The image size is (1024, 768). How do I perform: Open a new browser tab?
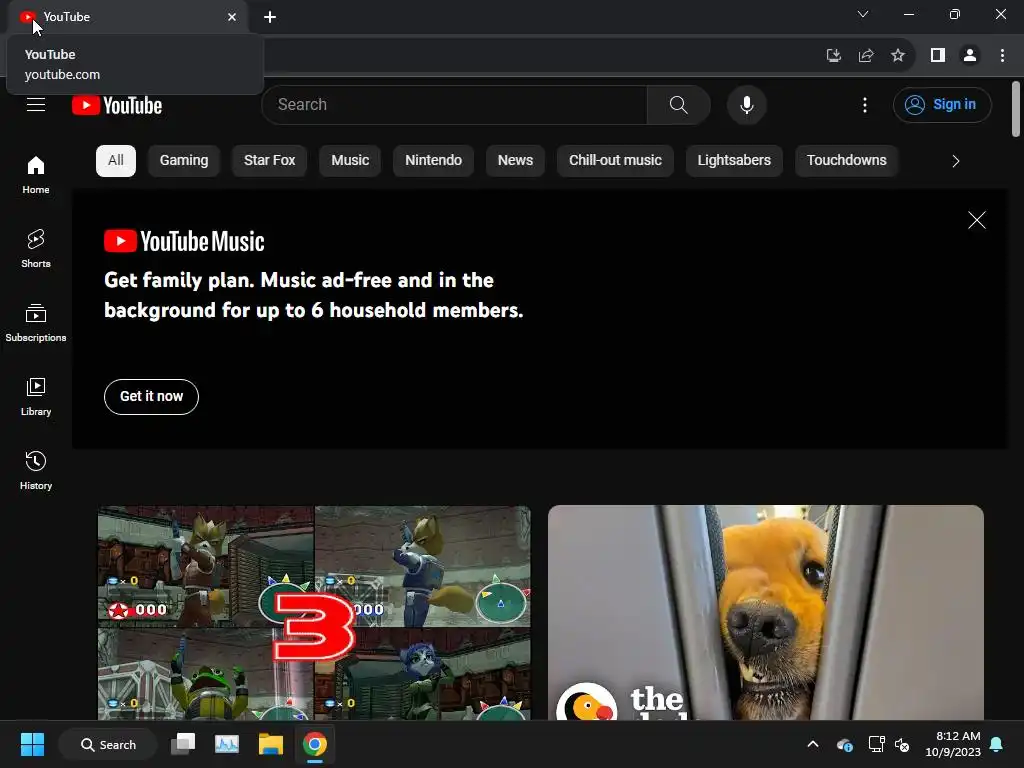click(270, 17)
